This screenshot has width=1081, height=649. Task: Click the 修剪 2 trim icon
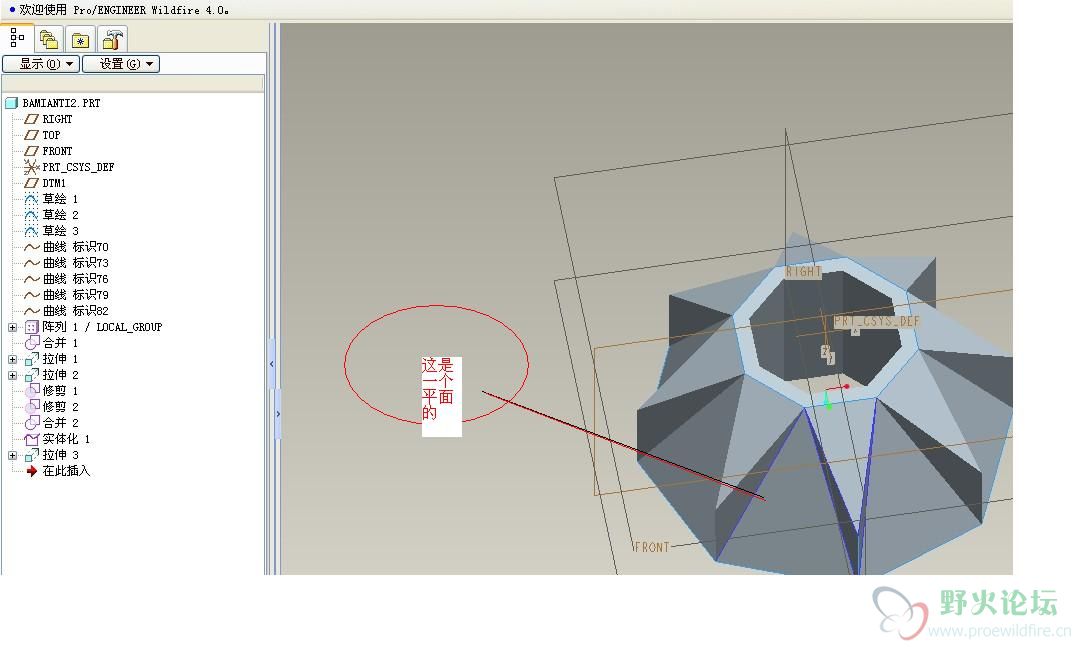[32, 407]
